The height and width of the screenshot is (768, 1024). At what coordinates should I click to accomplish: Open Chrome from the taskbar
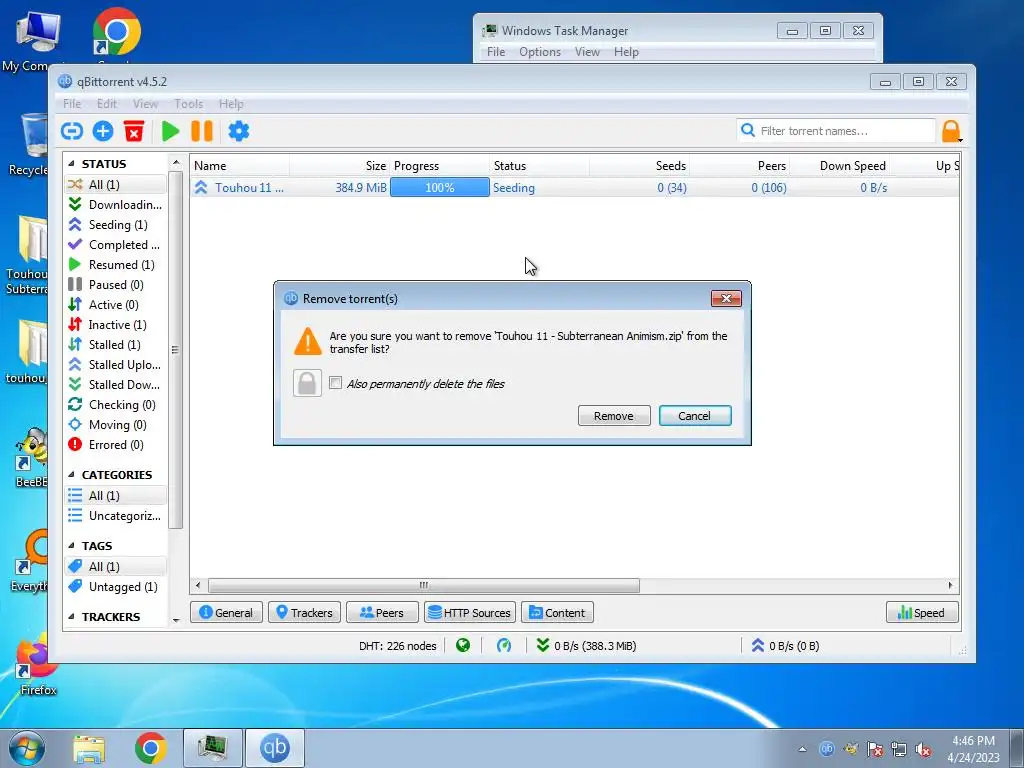(151, 748)
